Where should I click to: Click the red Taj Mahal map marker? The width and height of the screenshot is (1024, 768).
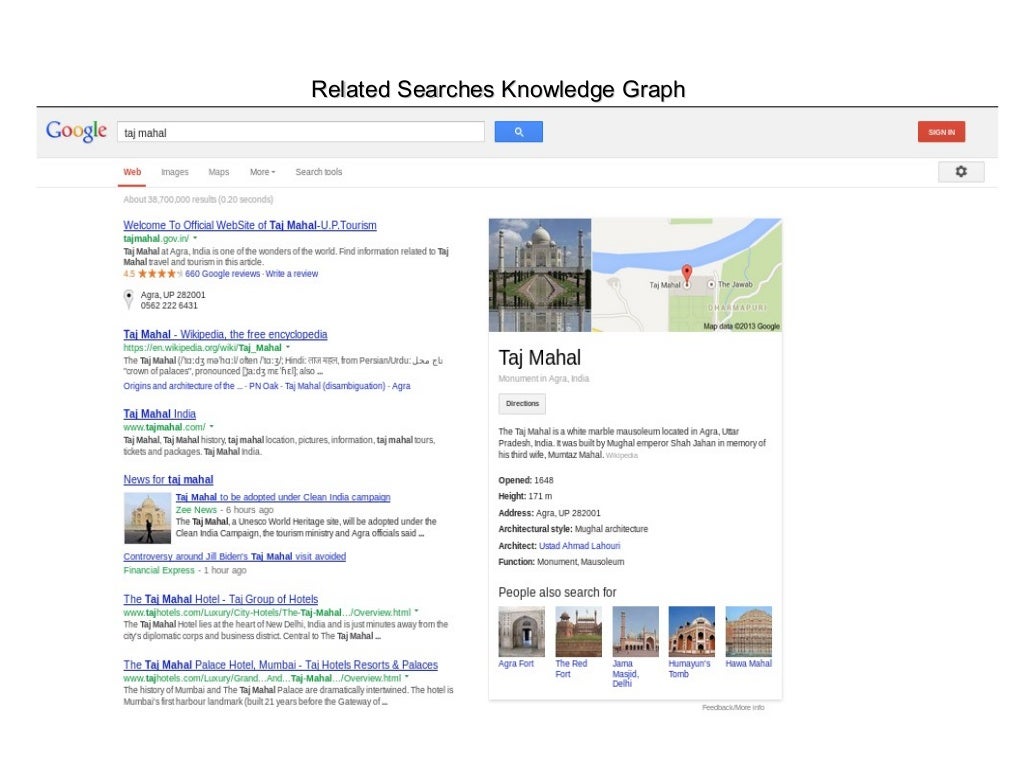click(686, 274)
